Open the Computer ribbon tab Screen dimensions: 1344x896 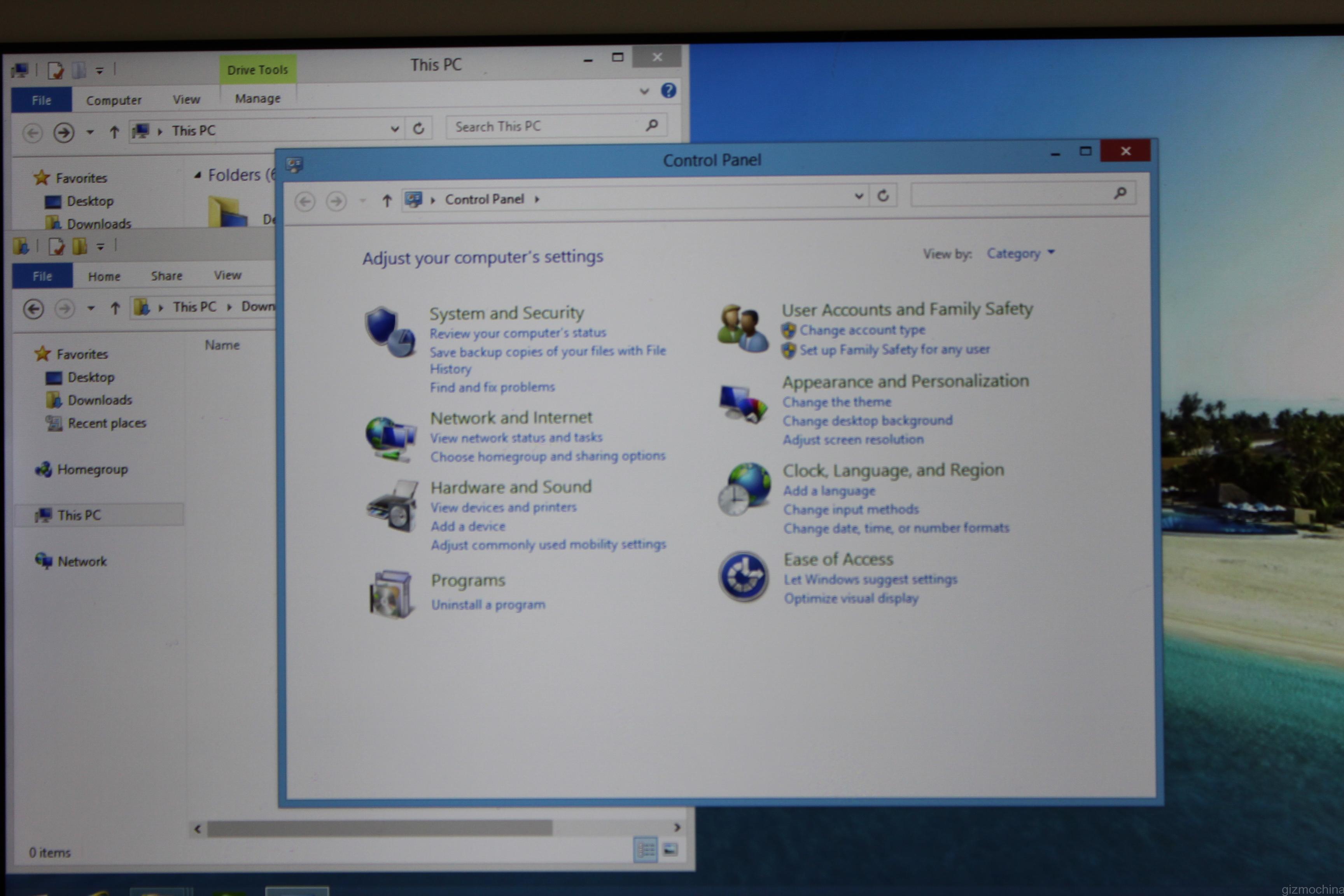tap(114, 101)
